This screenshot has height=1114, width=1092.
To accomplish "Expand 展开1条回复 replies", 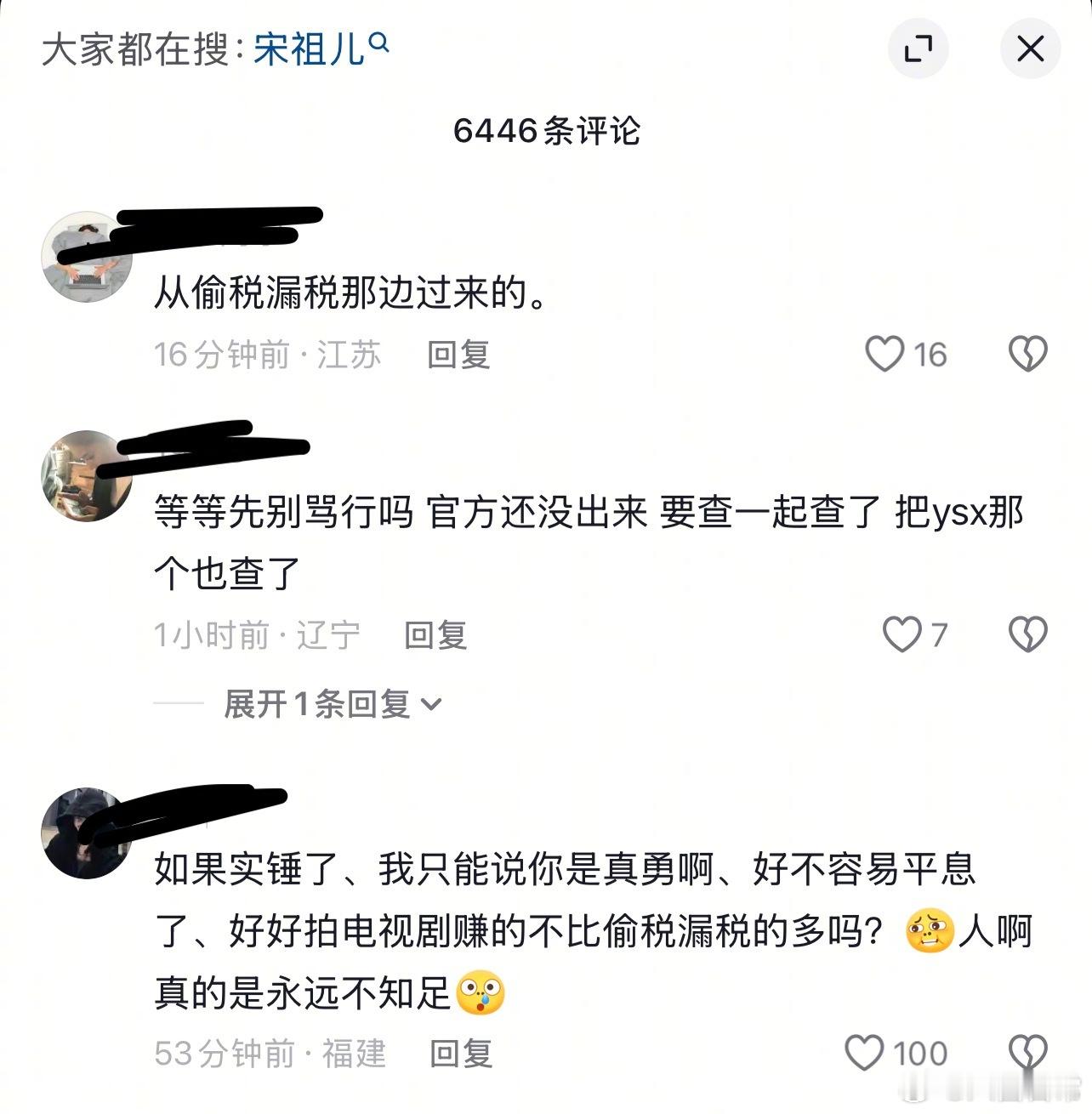I will 333,704.
